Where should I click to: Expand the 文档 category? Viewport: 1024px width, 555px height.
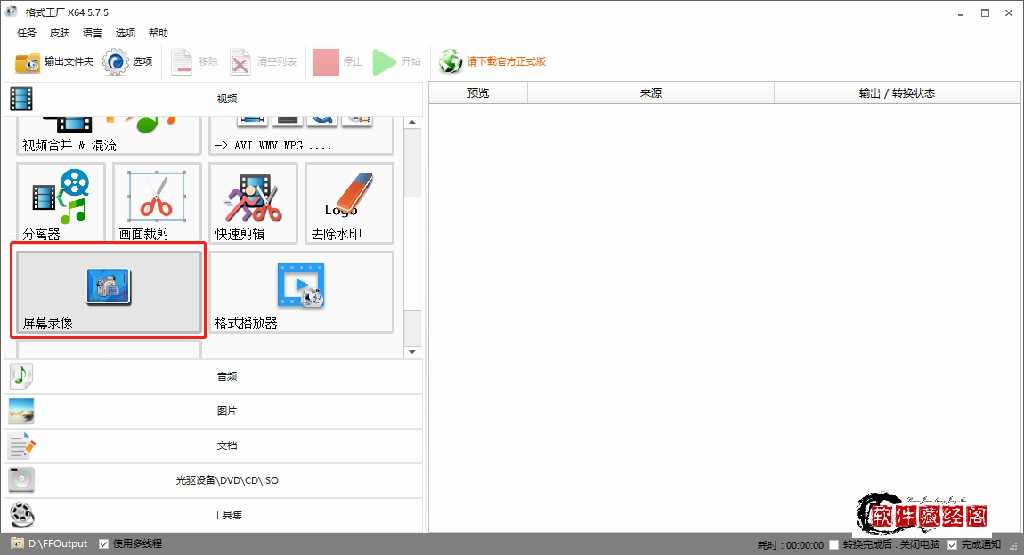pyautogui.click(x=213, y=446)
